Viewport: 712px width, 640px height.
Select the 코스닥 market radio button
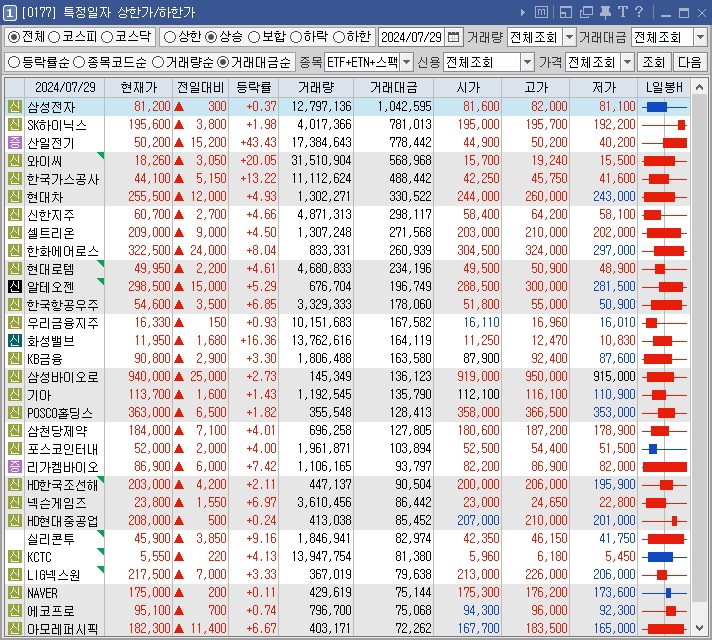click(x=107, y=37)
